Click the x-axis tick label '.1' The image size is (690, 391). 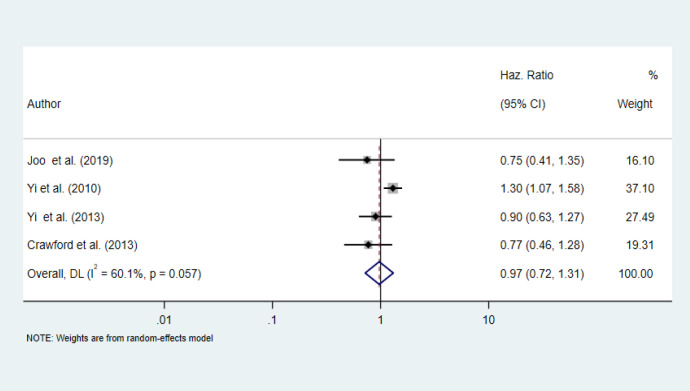[272, 320]
